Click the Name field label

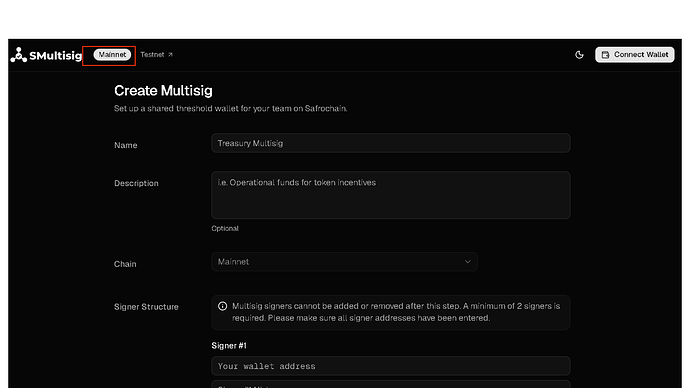pos(125,145)
